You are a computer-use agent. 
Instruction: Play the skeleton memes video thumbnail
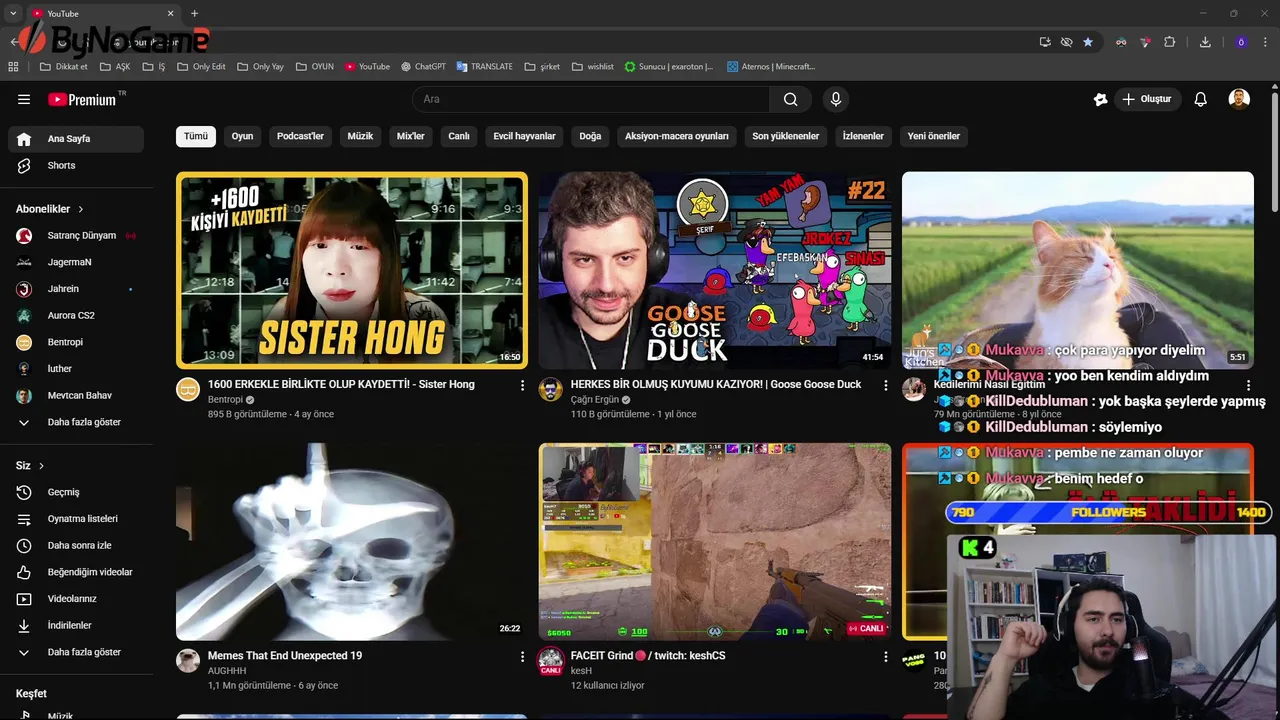click(352, 541)
